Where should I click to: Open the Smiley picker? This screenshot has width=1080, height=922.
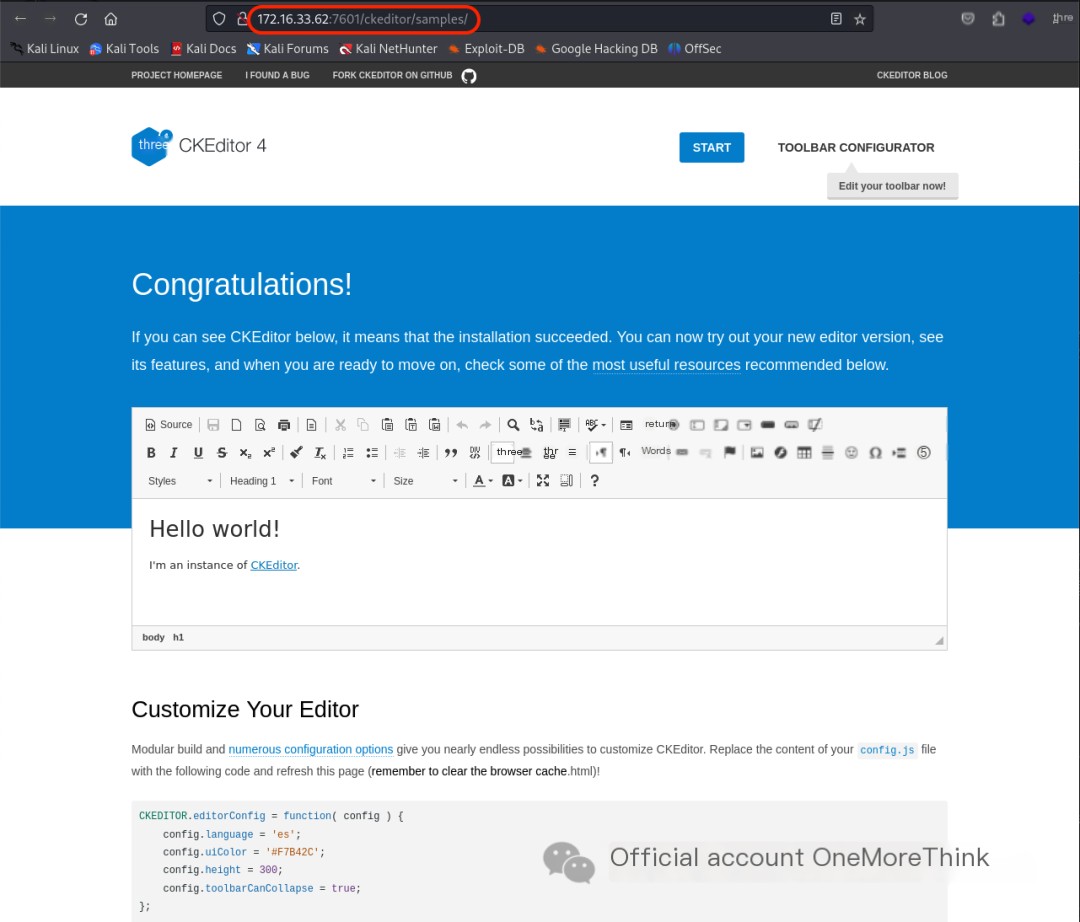(851, 452)
